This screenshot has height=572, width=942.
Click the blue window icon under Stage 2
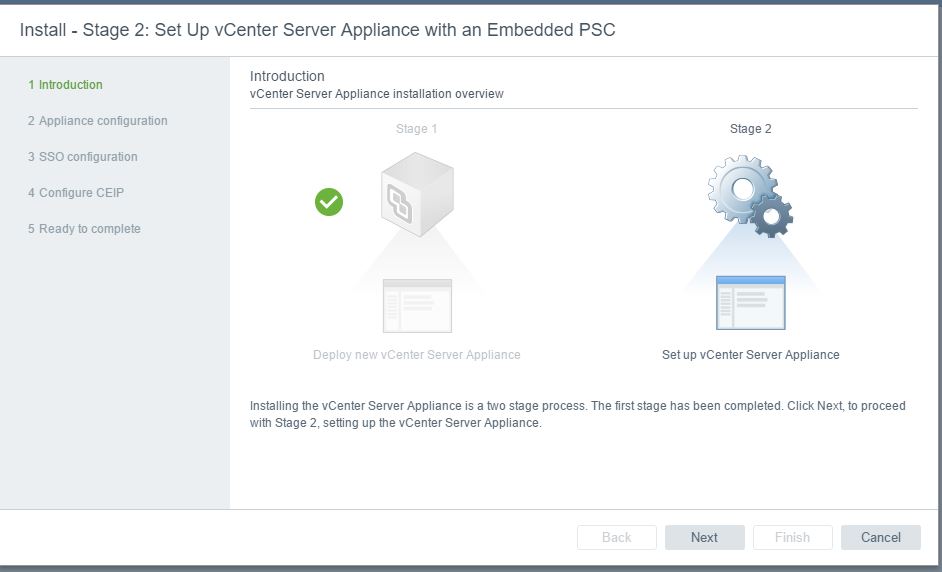point(750,303)
